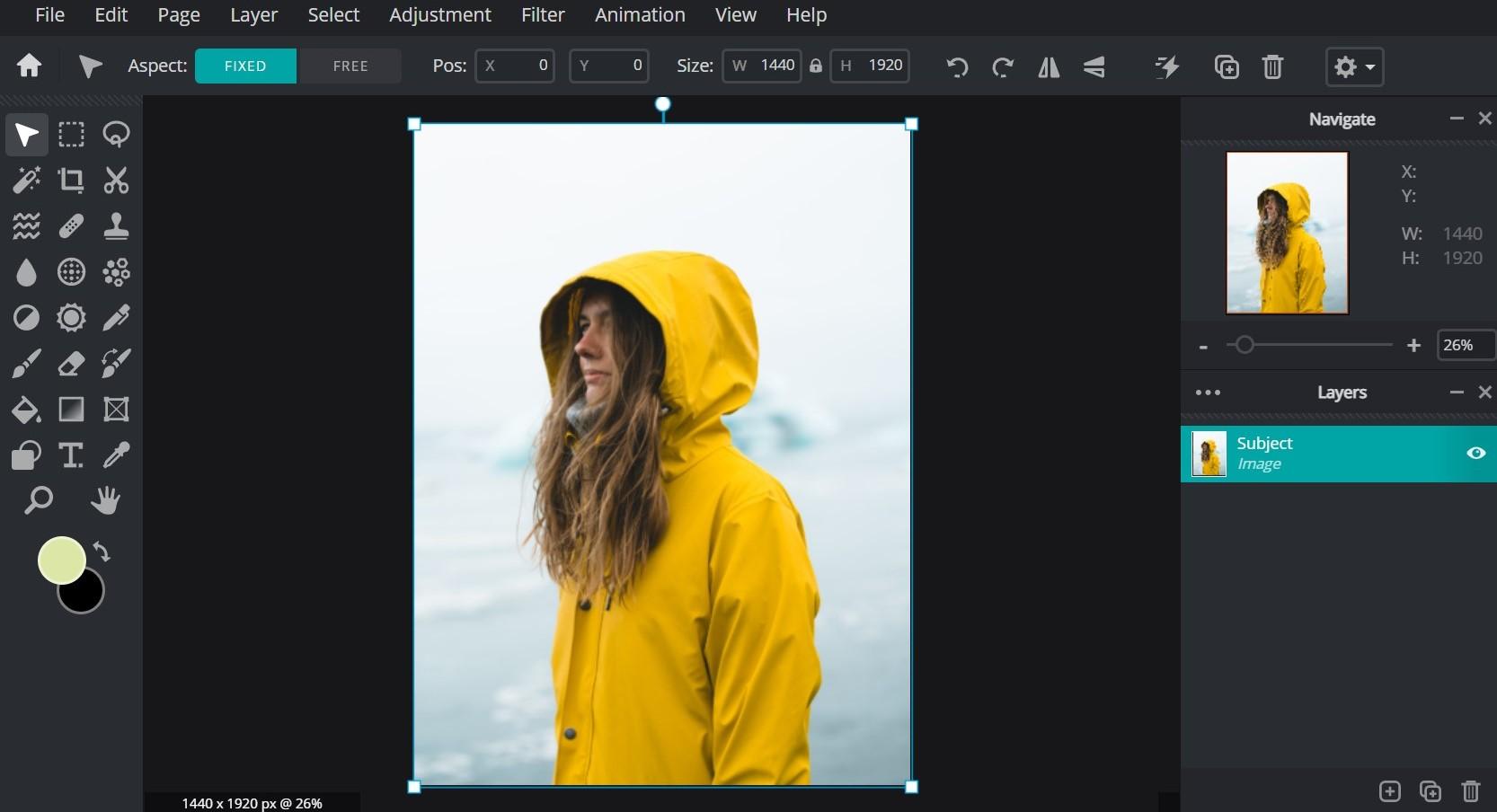The image size is (1497, 812).
Task: Pick the Magic Wand tool
Action: [26, 181]
